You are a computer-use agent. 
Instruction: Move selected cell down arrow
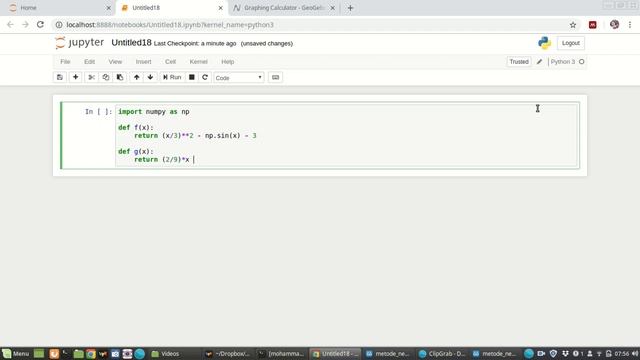click(150, 77)
